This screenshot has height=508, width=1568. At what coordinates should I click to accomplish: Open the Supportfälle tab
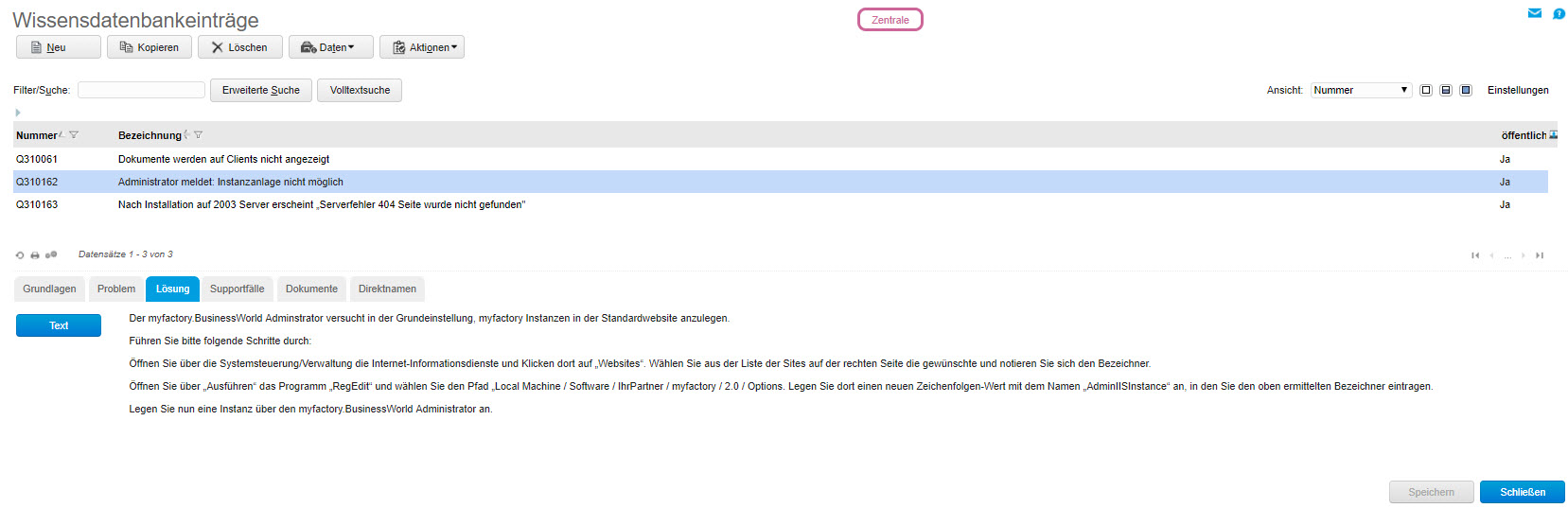click(x=238, y=289)
